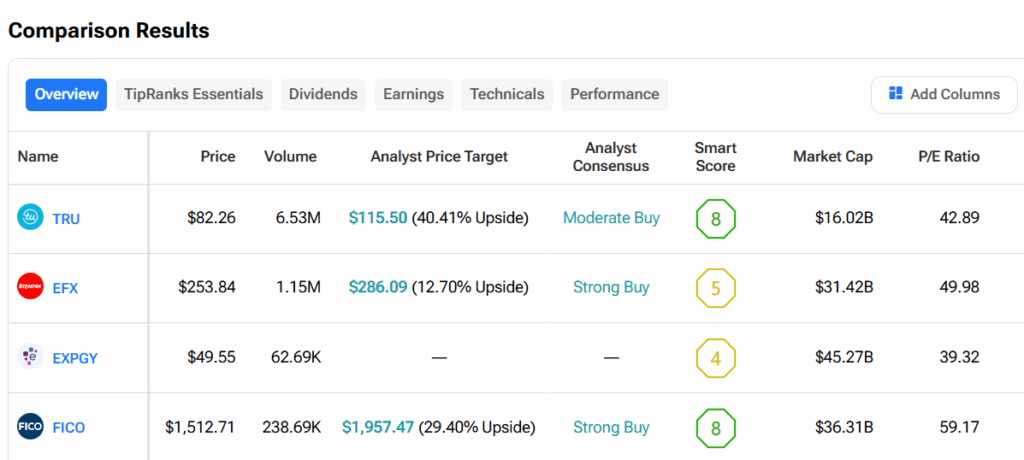The height and width of the screenshot is (460, 1024).
Task: Click TRU's Smart Score 8 badge
Action: pyautogui.click(x=715, y=218)
